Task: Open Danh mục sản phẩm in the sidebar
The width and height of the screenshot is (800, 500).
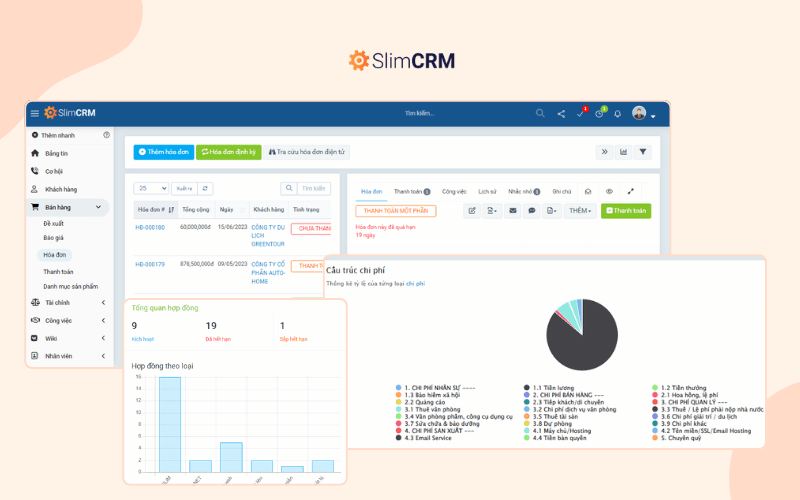Action: [x=70, y=286]
